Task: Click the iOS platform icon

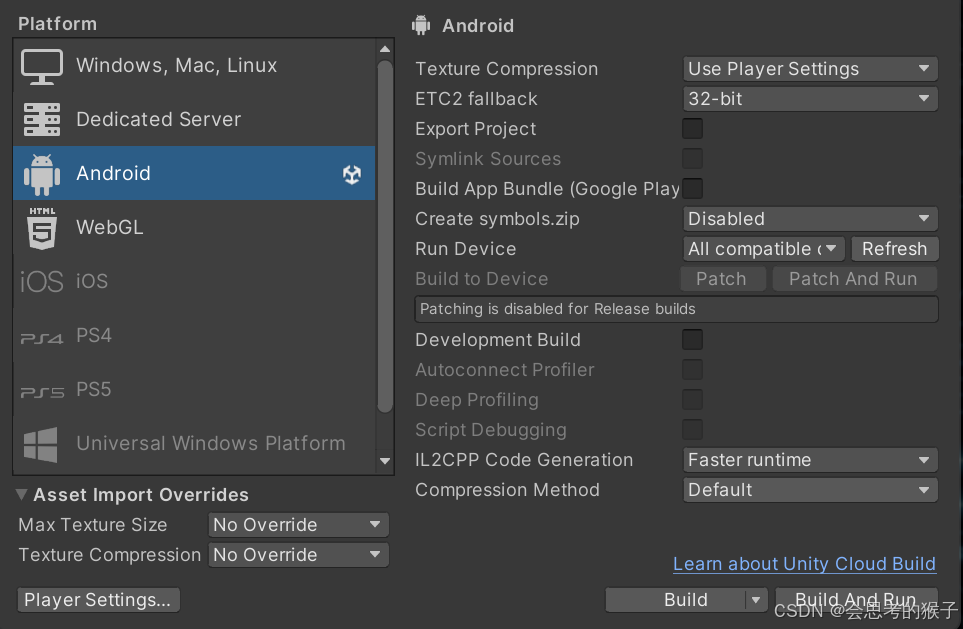Action: pyautogui.click(x=42, y=282)
